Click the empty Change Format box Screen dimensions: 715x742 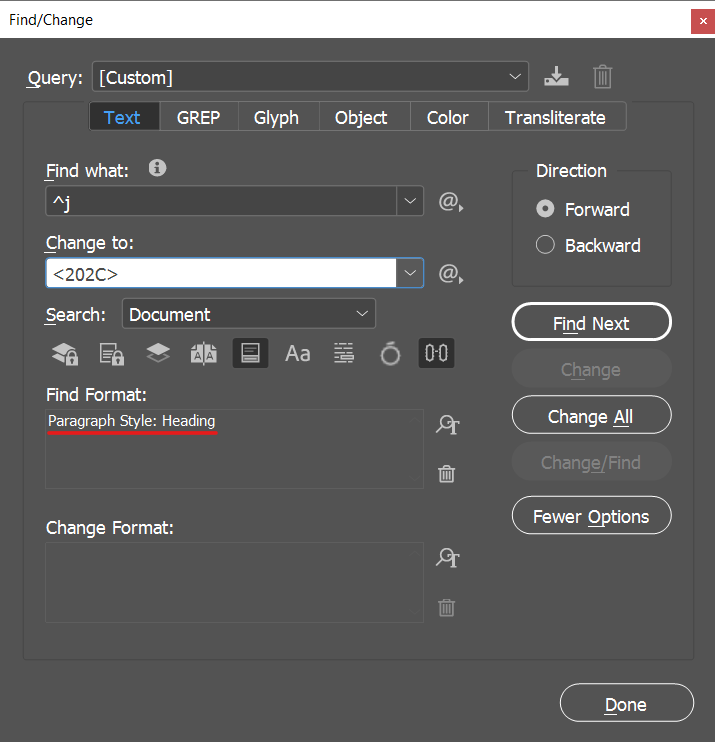coord(234,582)
